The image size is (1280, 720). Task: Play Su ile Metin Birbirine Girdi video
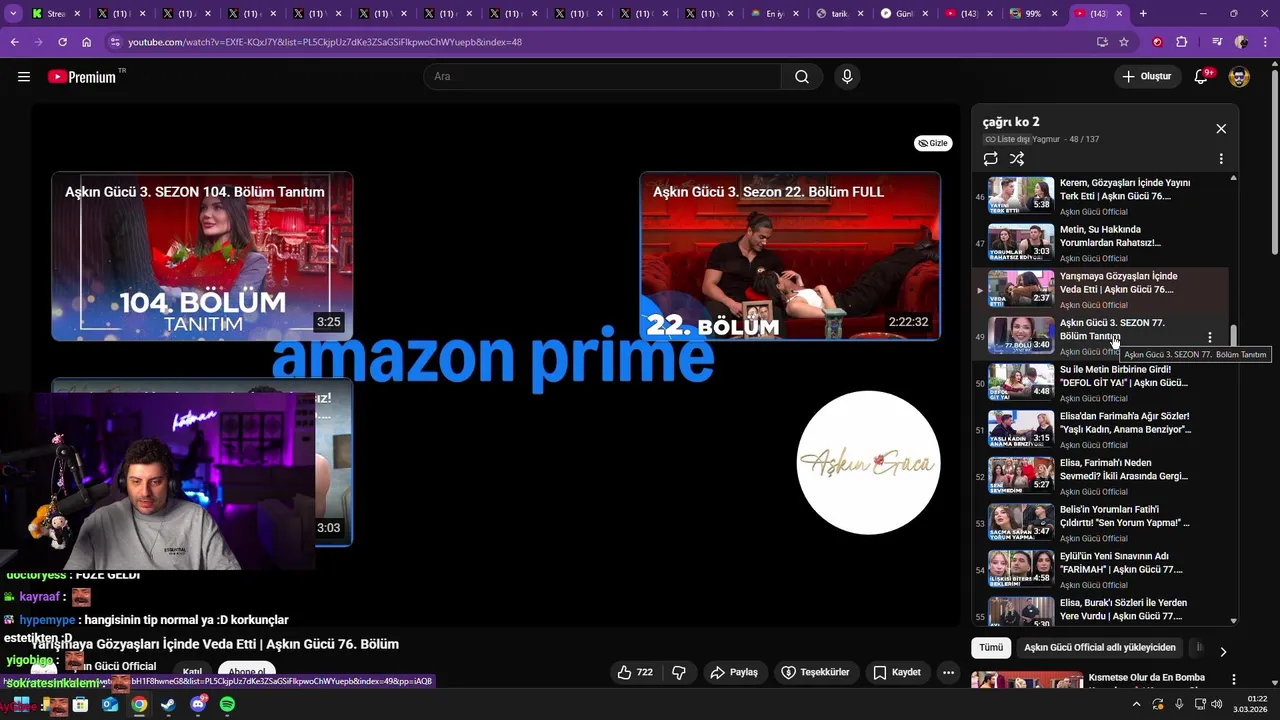click(x=1102, y=383)
